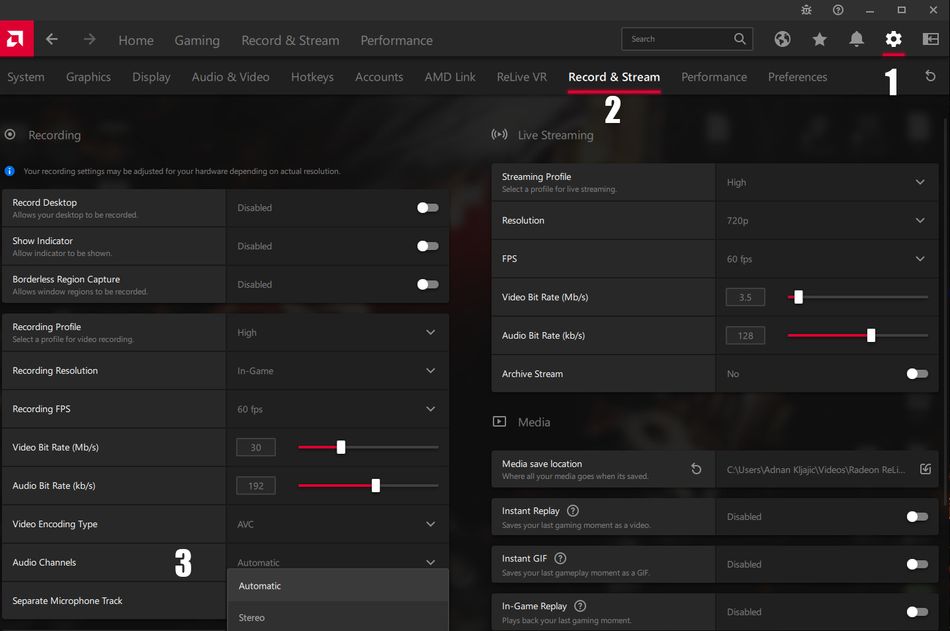Enable Instant Replay switch

click(917, 516)
